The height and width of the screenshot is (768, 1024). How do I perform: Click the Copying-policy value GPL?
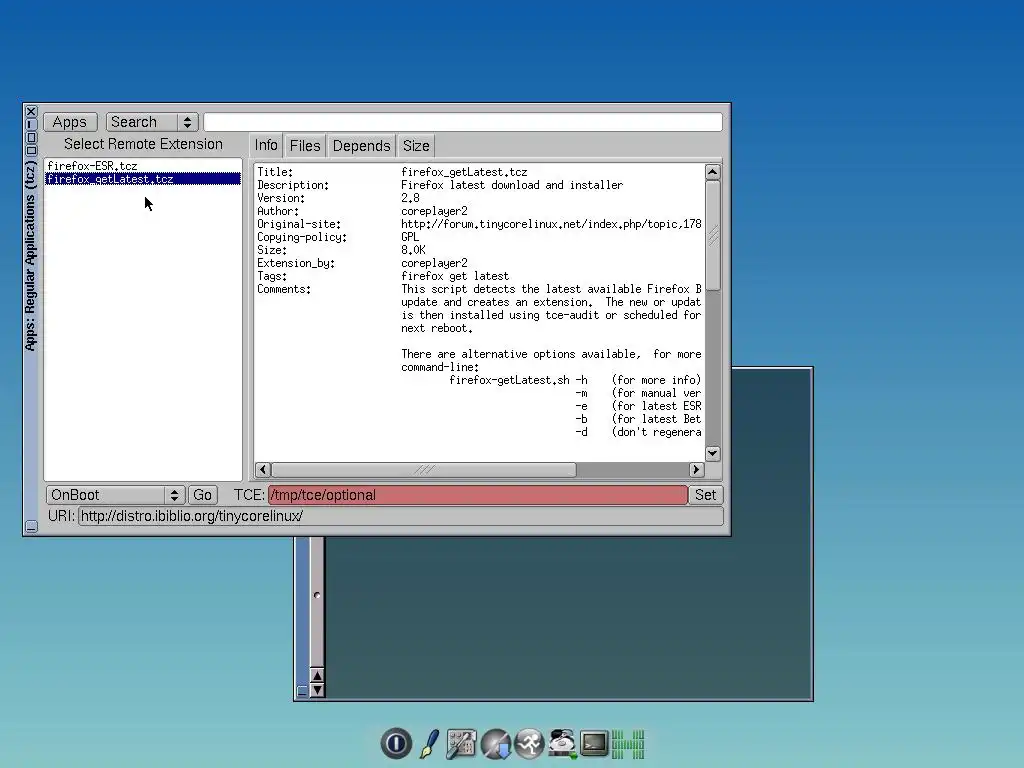click(x=410, y=237)
